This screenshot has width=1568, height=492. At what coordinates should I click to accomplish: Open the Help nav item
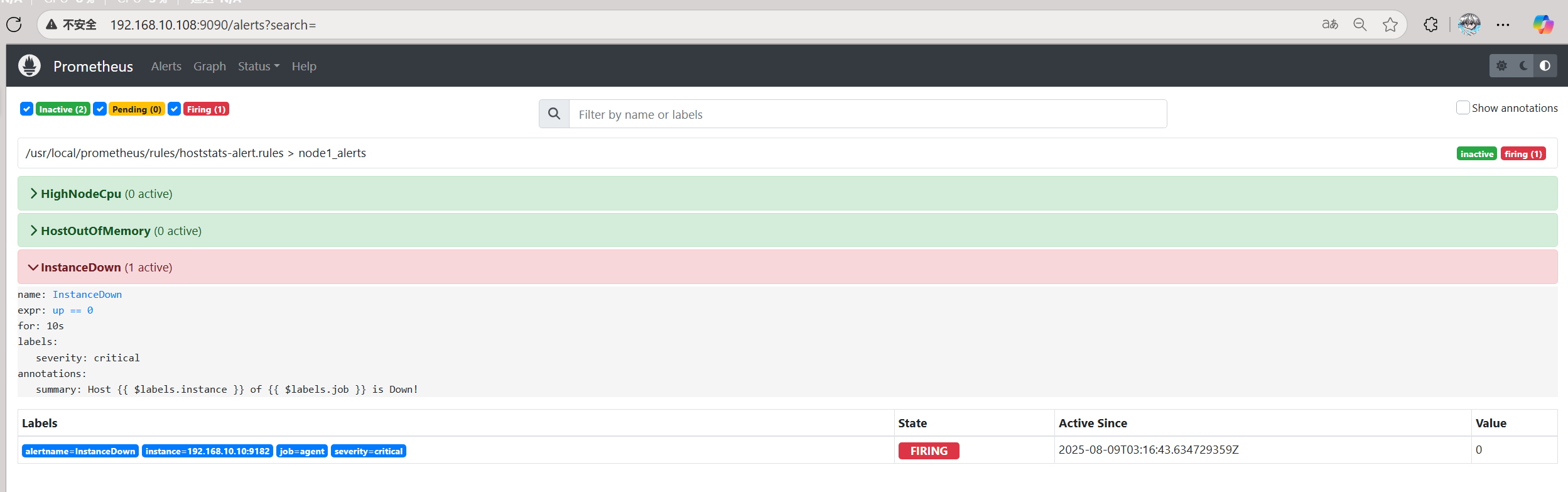(304, 66)
